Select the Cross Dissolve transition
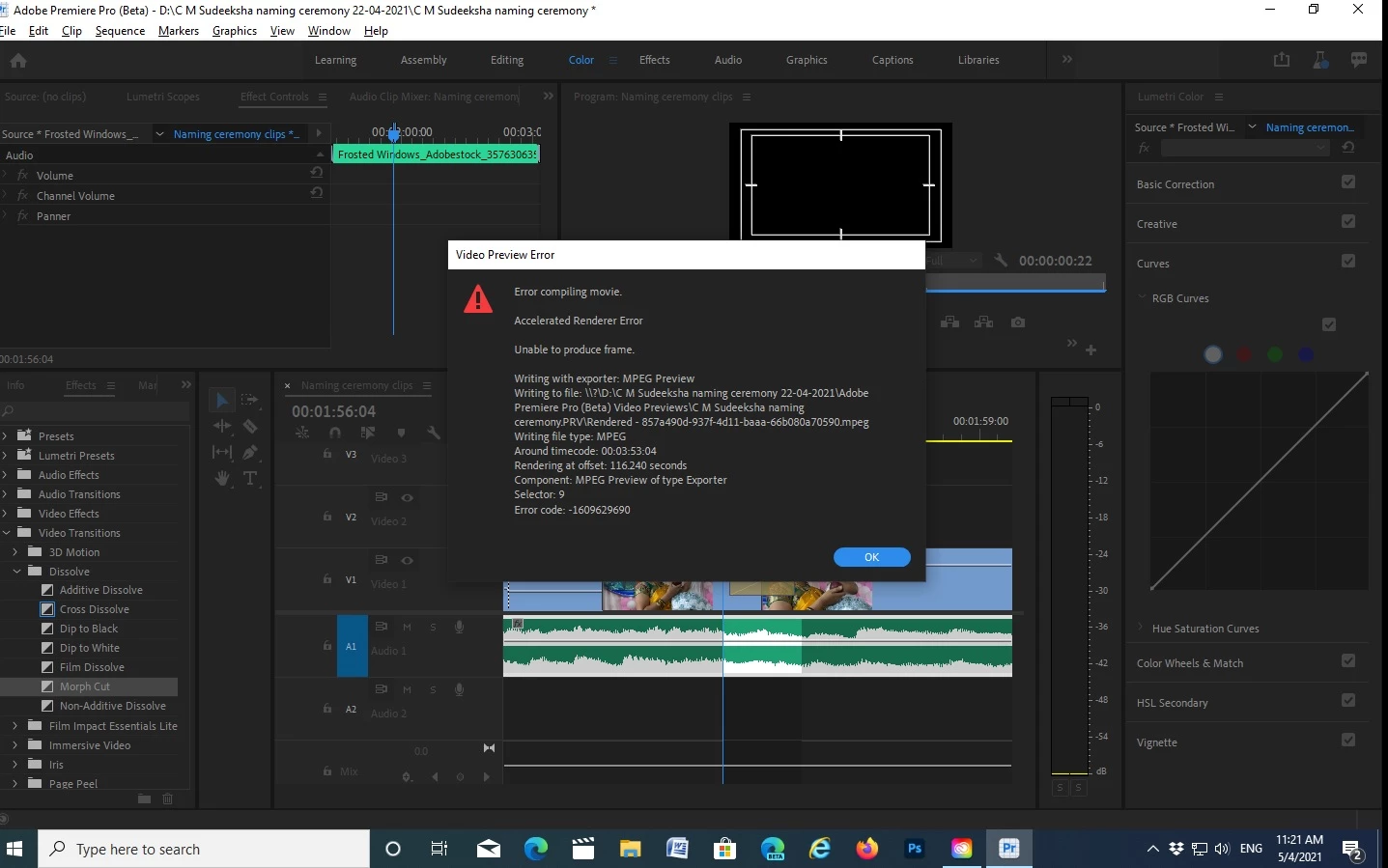Image resolution: width=1388 pixels, height=868 pixels. [95, 609]
